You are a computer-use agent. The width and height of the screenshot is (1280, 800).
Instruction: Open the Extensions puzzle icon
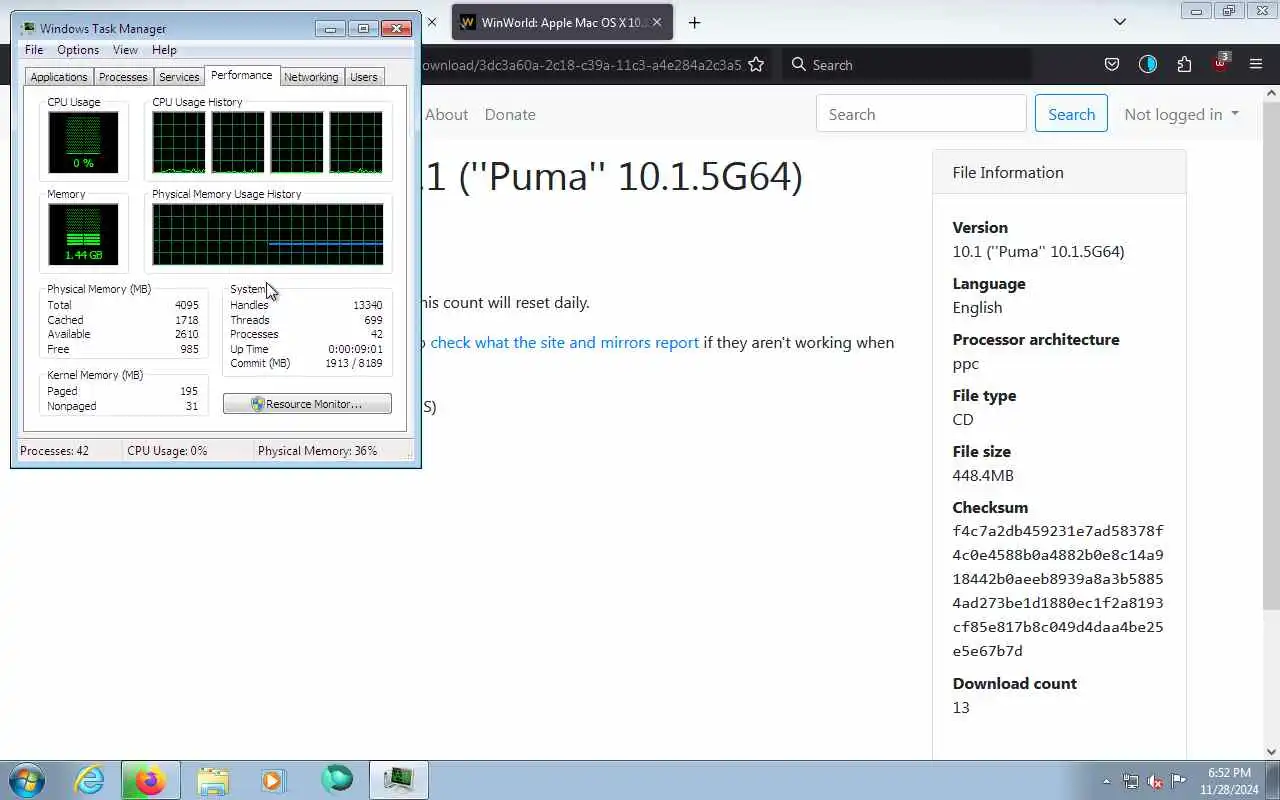(x=1184, y=64)
